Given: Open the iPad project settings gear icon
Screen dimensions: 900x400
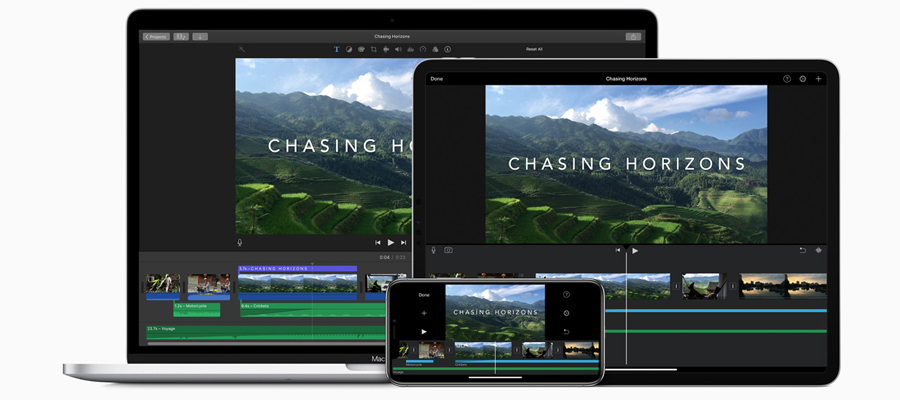Looking at the screenshot, I should pos(802,78).
